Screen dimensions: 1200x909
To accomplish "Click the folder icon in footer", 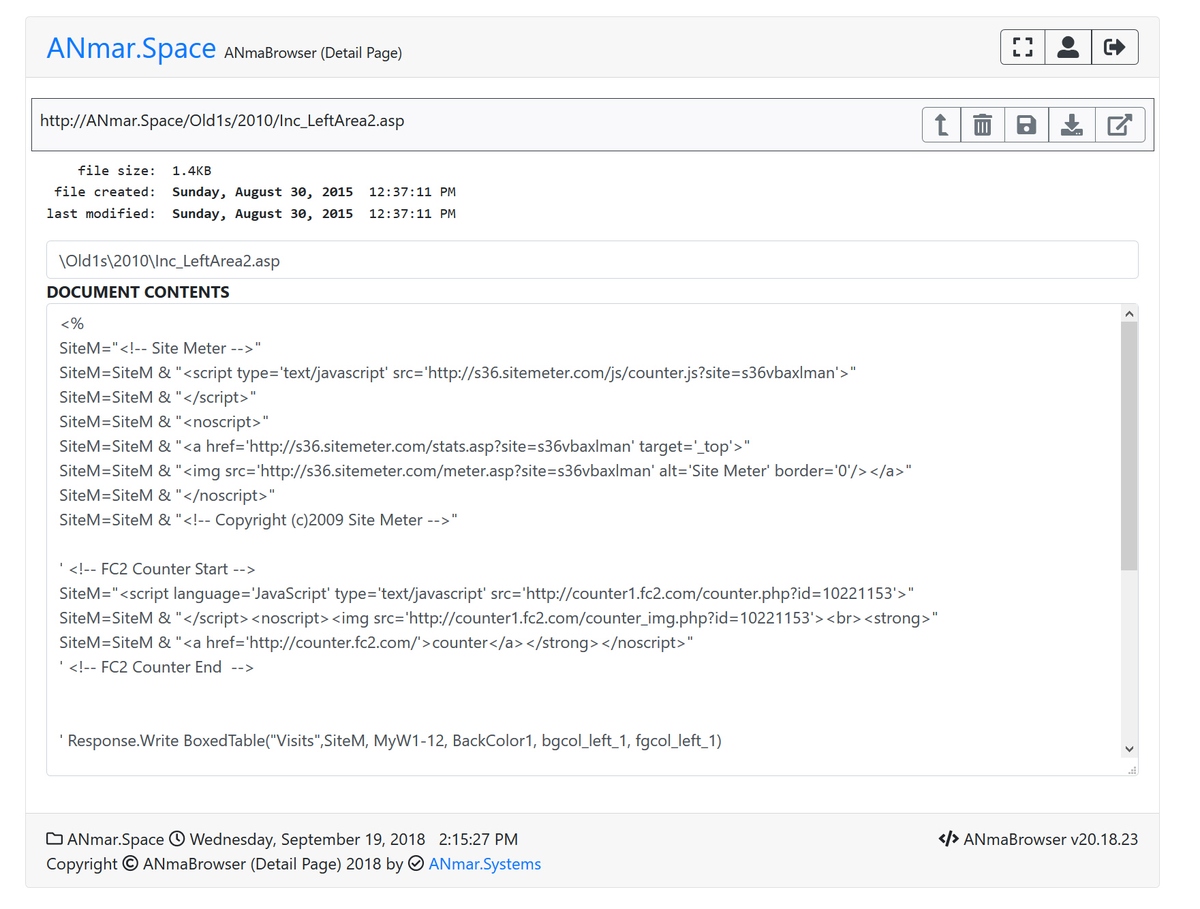I will click(54, 839).
